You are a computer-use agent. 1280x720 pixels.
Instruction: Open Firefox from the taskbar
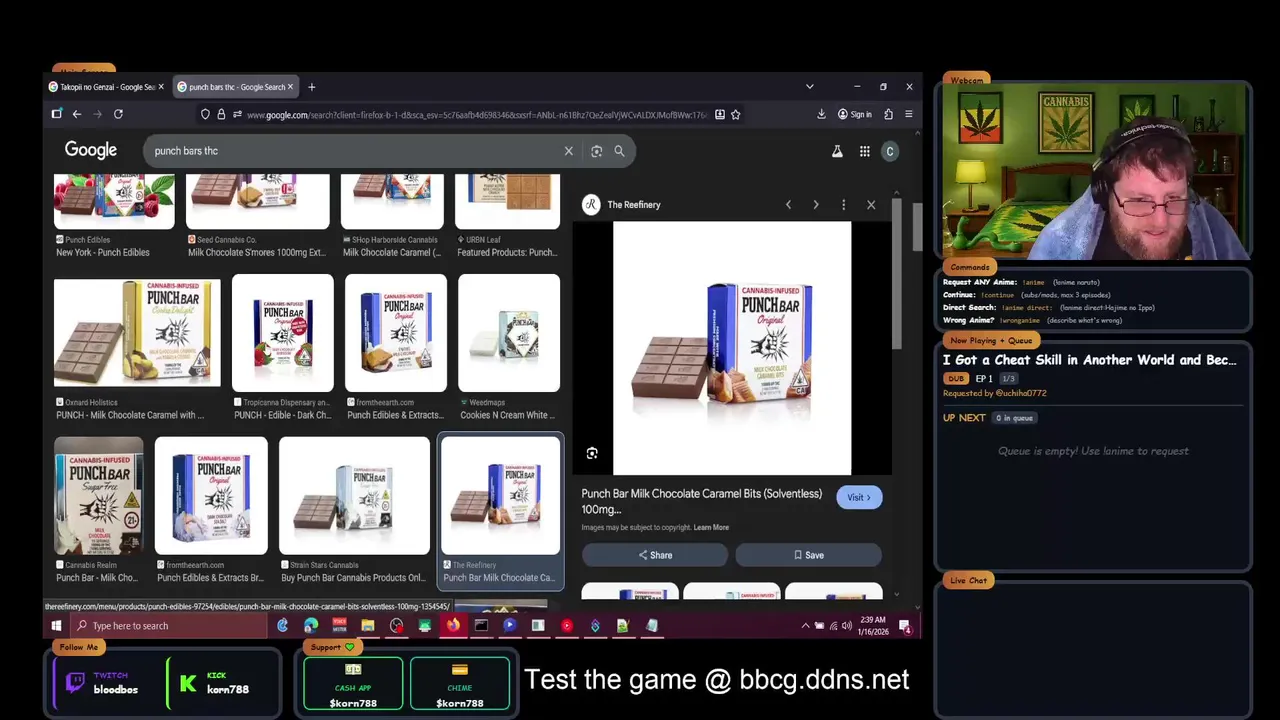[453, 626]
